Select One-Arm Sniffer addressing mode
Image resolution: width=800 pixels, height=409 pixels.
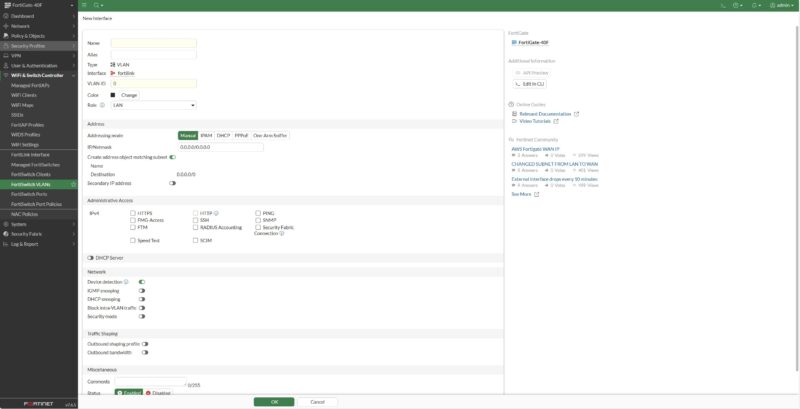point(270,136)
